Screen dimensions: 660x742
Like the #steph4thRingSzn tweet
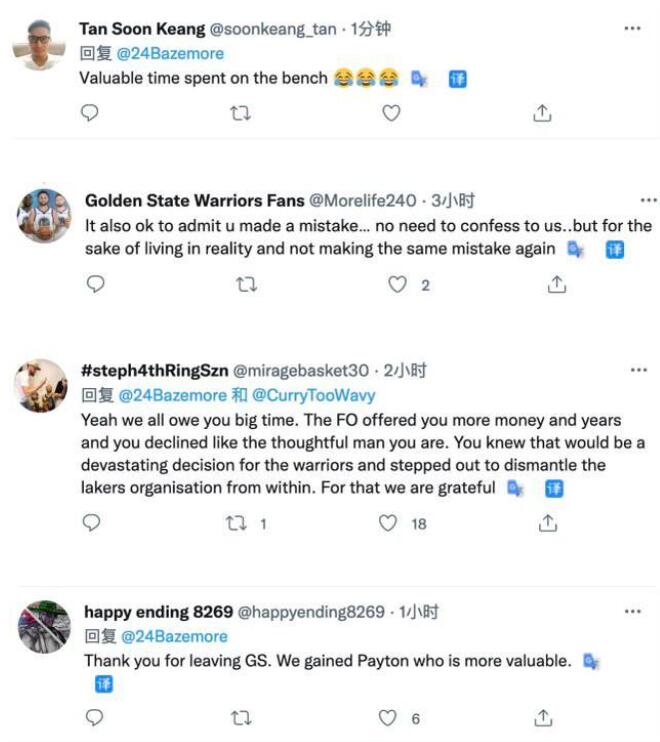388,522
